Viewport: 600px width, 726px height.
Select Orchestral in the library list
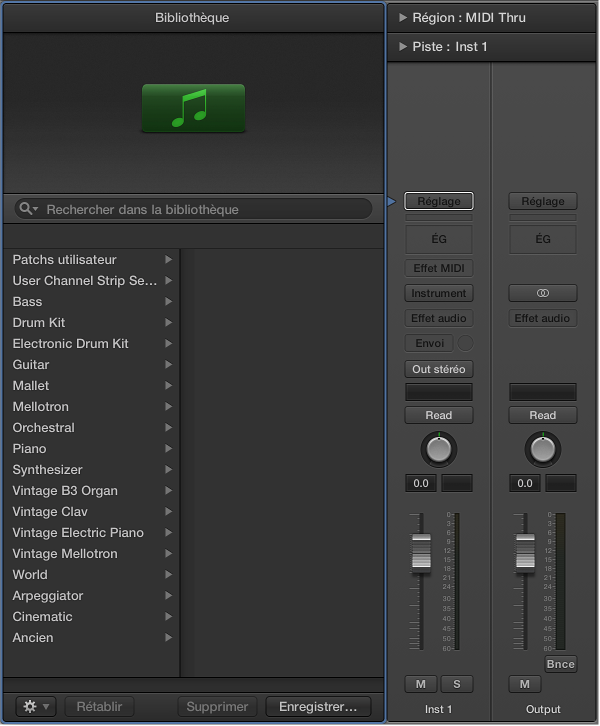tap(92, 427)
